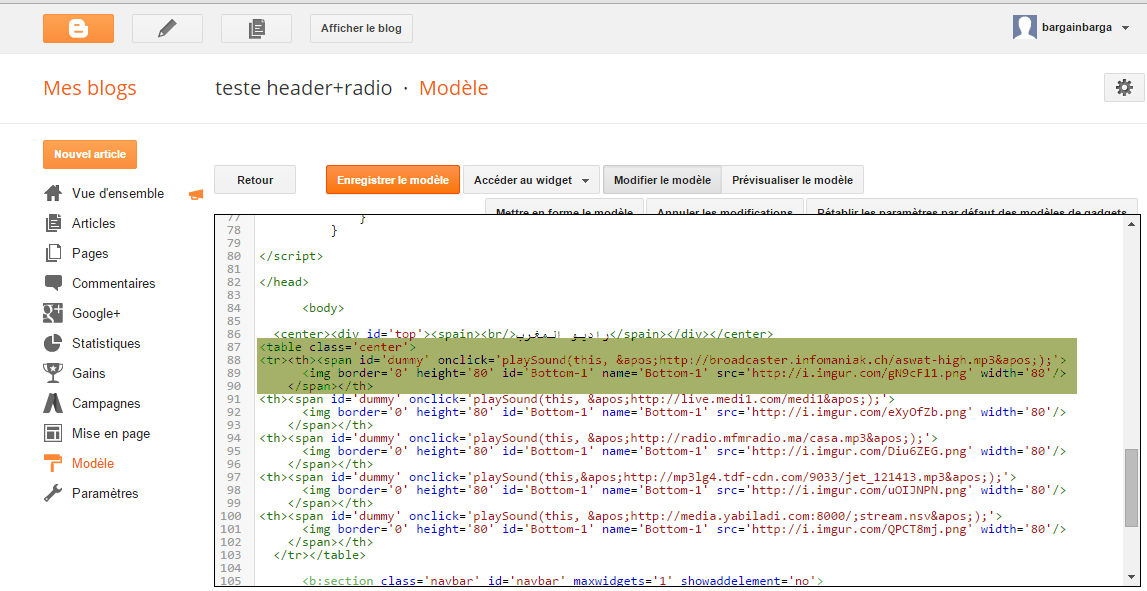
Task: Open Mise en page in sidebar
Action: pyautogui.click(x=110, y=434)
